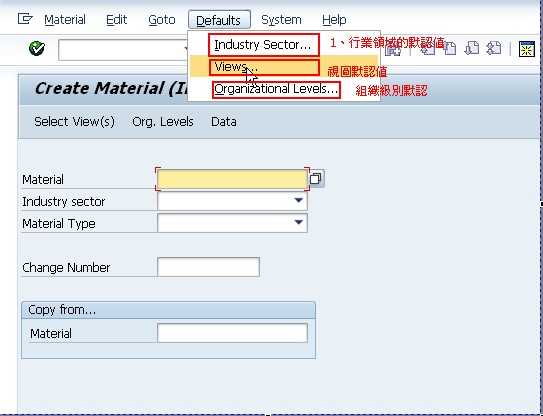Click the highlighted Material input field

(232, 179)
